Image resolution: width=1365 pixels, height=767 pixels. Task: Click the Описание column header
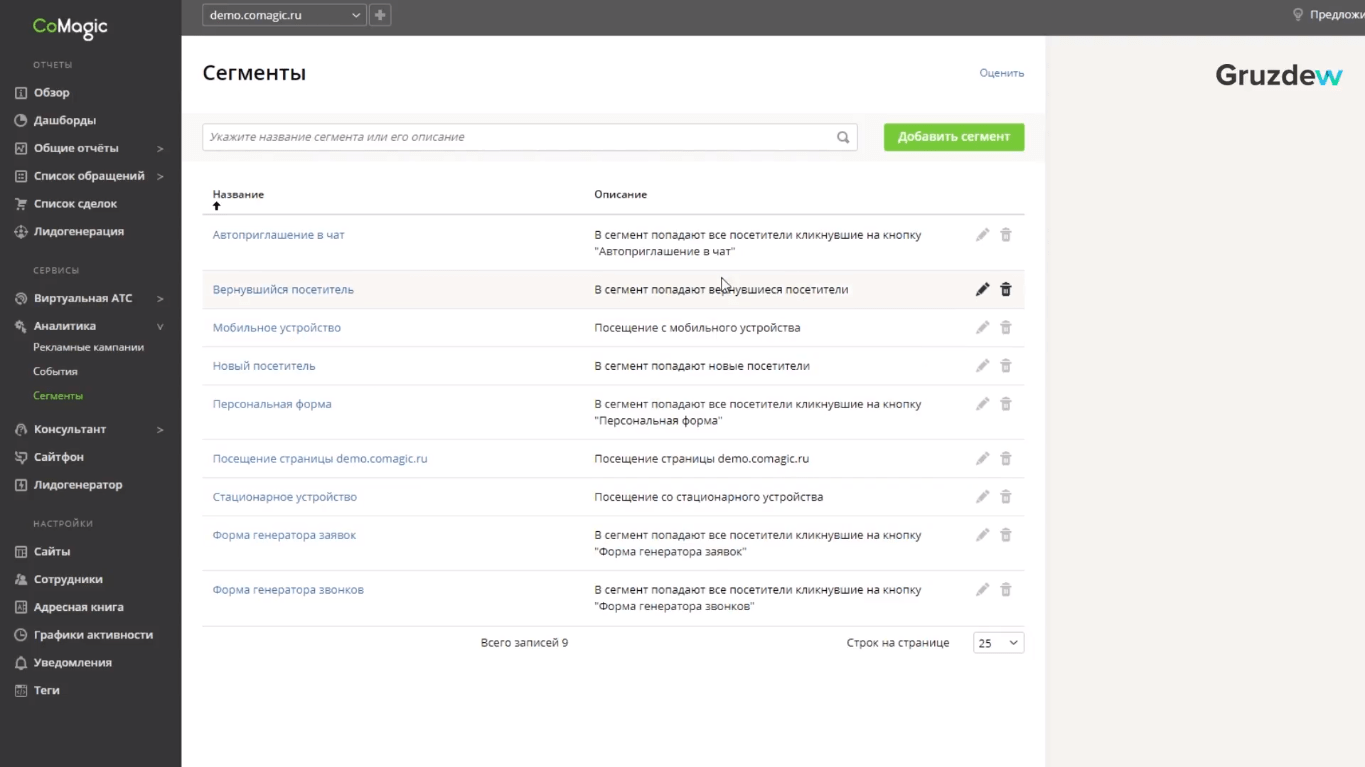(620, 194)
